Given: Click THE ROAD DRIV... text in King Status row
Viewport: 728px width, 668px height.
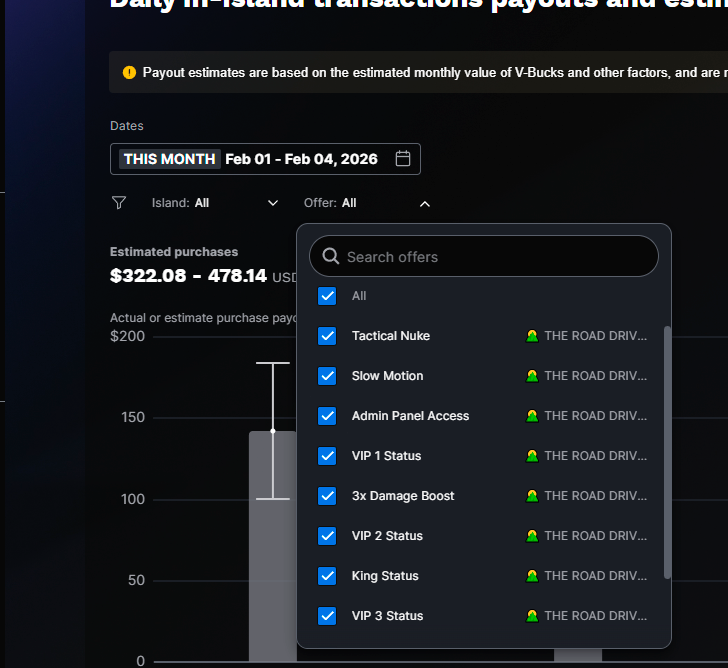Looking at the screenshot, I should [x=596, y=576].
